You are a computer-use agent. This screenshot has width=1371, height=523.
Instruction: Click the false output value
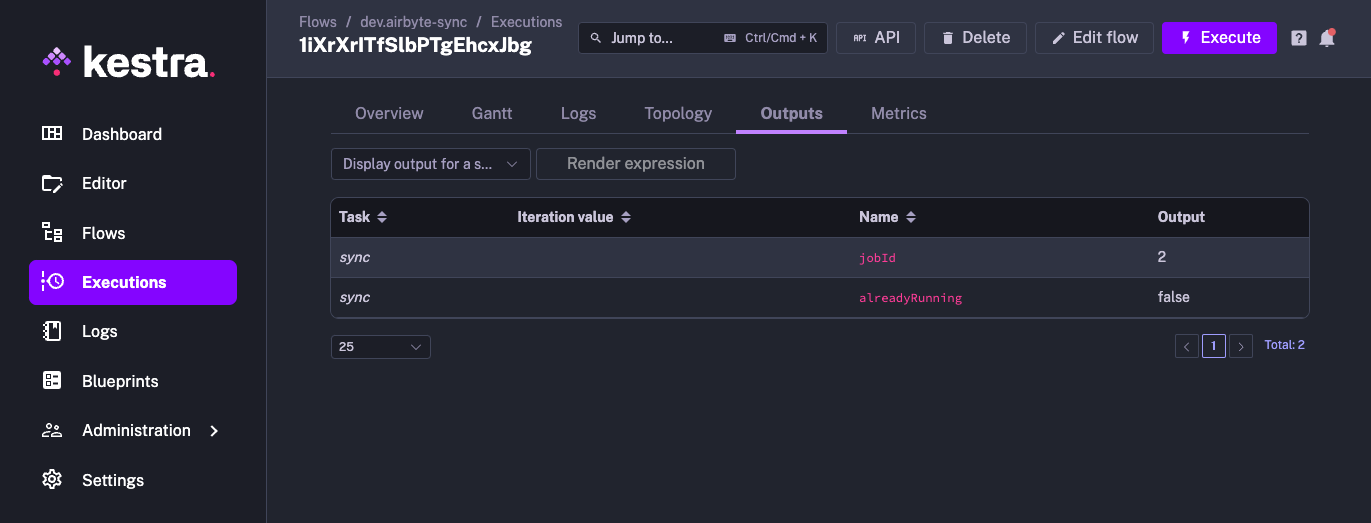[x=1173, y=297]
